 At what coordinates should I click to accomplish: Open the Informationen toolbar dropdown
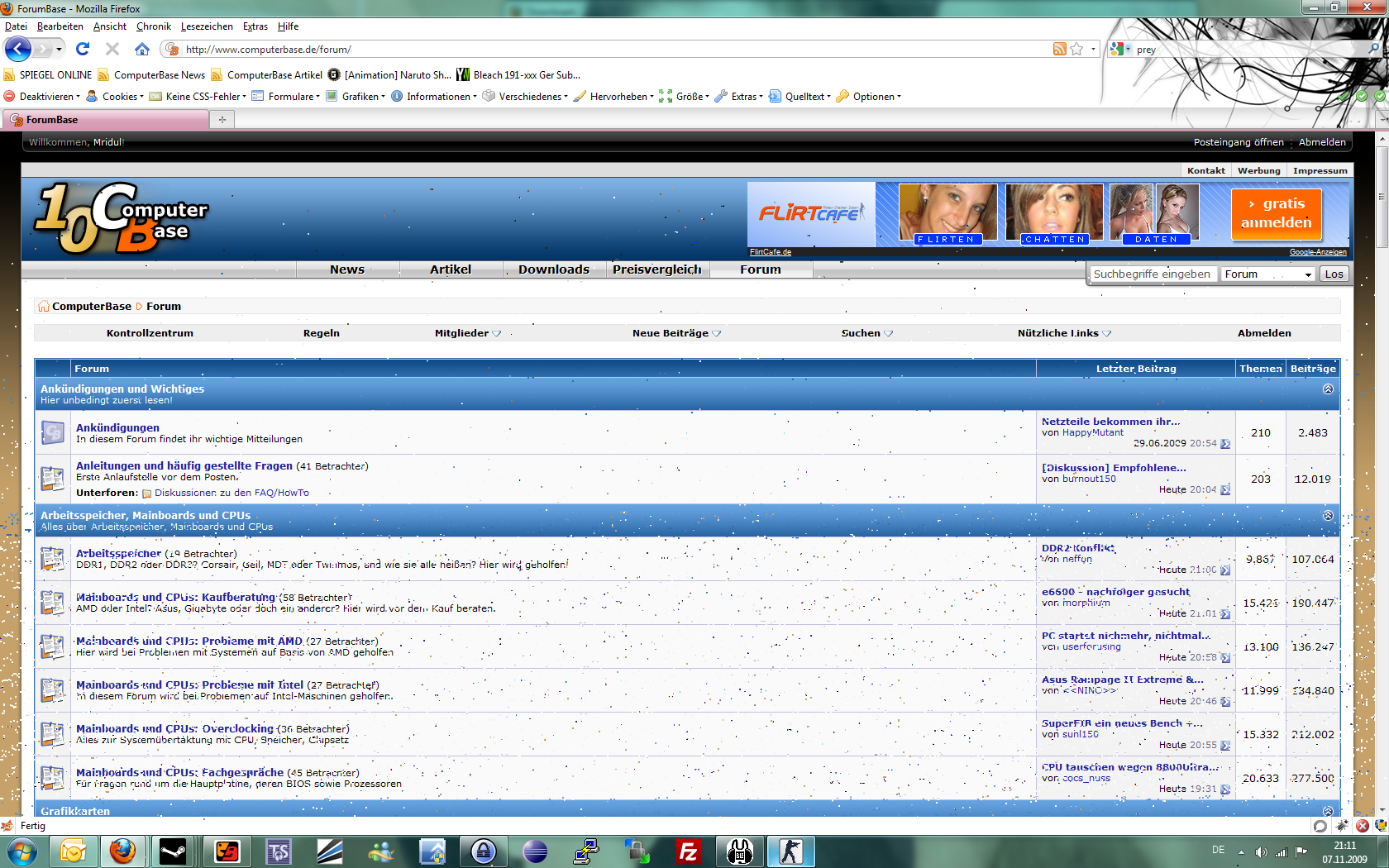[433, 97]
